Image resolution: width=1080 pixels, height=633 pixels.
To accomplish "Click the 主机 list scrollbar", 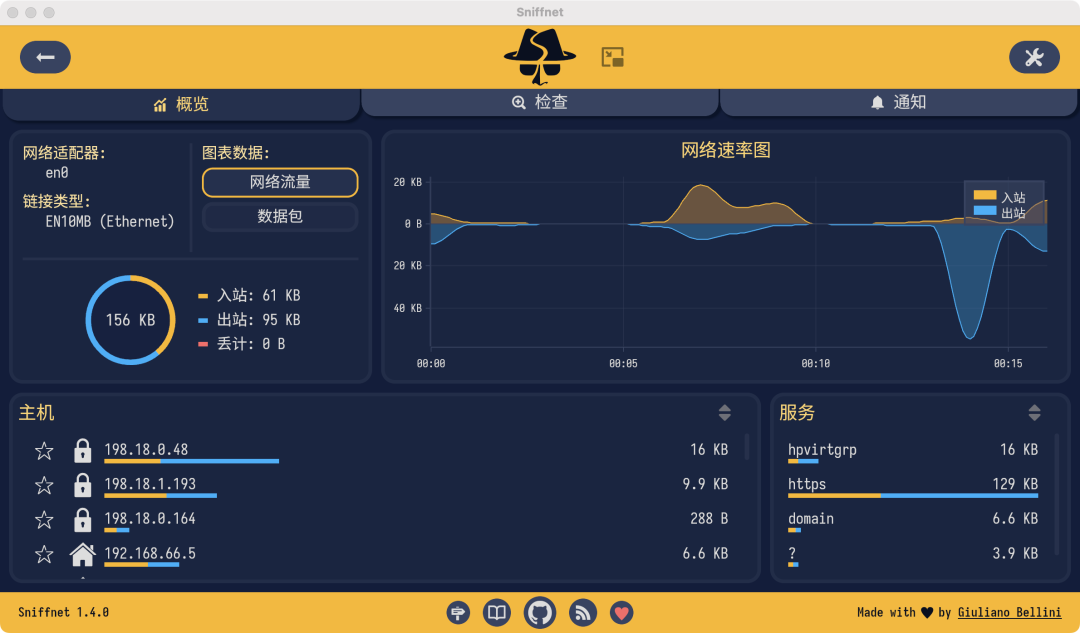I will point(747,446).
